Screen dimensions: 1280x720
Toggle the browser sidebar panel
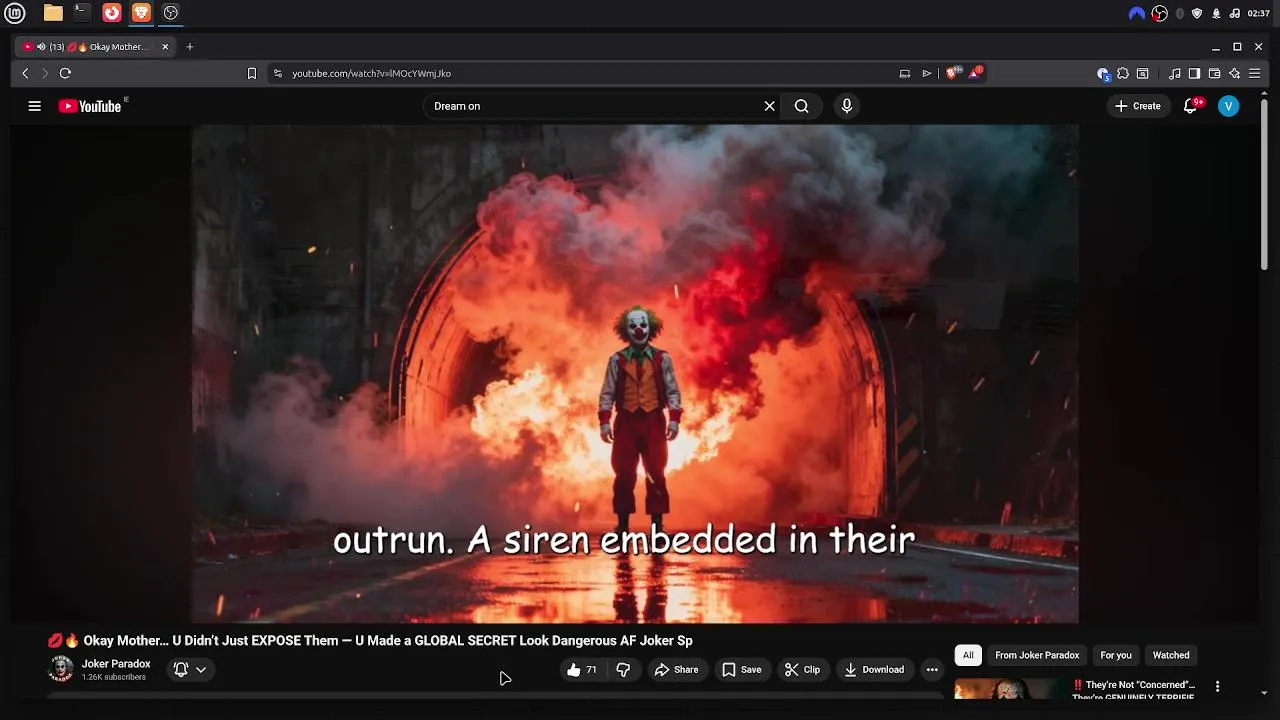[1194, 73]
